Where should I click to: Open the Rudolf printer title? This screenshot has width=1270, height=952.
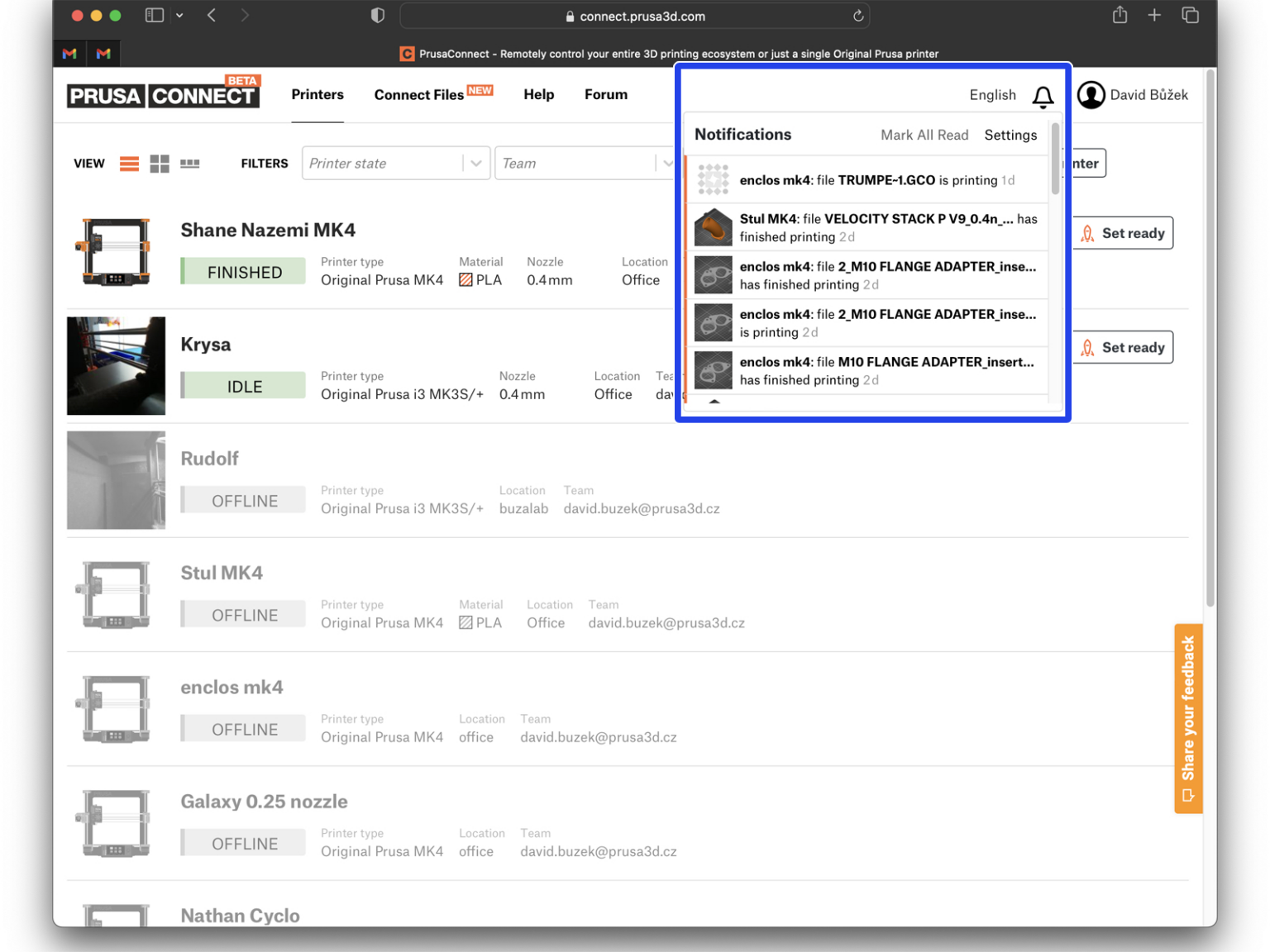209,459
